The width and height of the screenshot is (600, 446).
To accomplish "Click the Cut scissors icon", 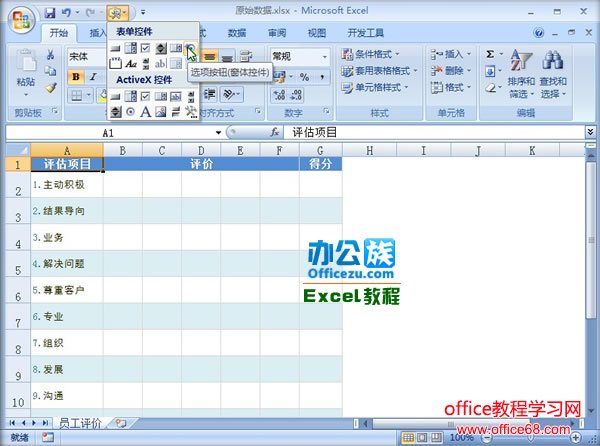I will [50, 55].
